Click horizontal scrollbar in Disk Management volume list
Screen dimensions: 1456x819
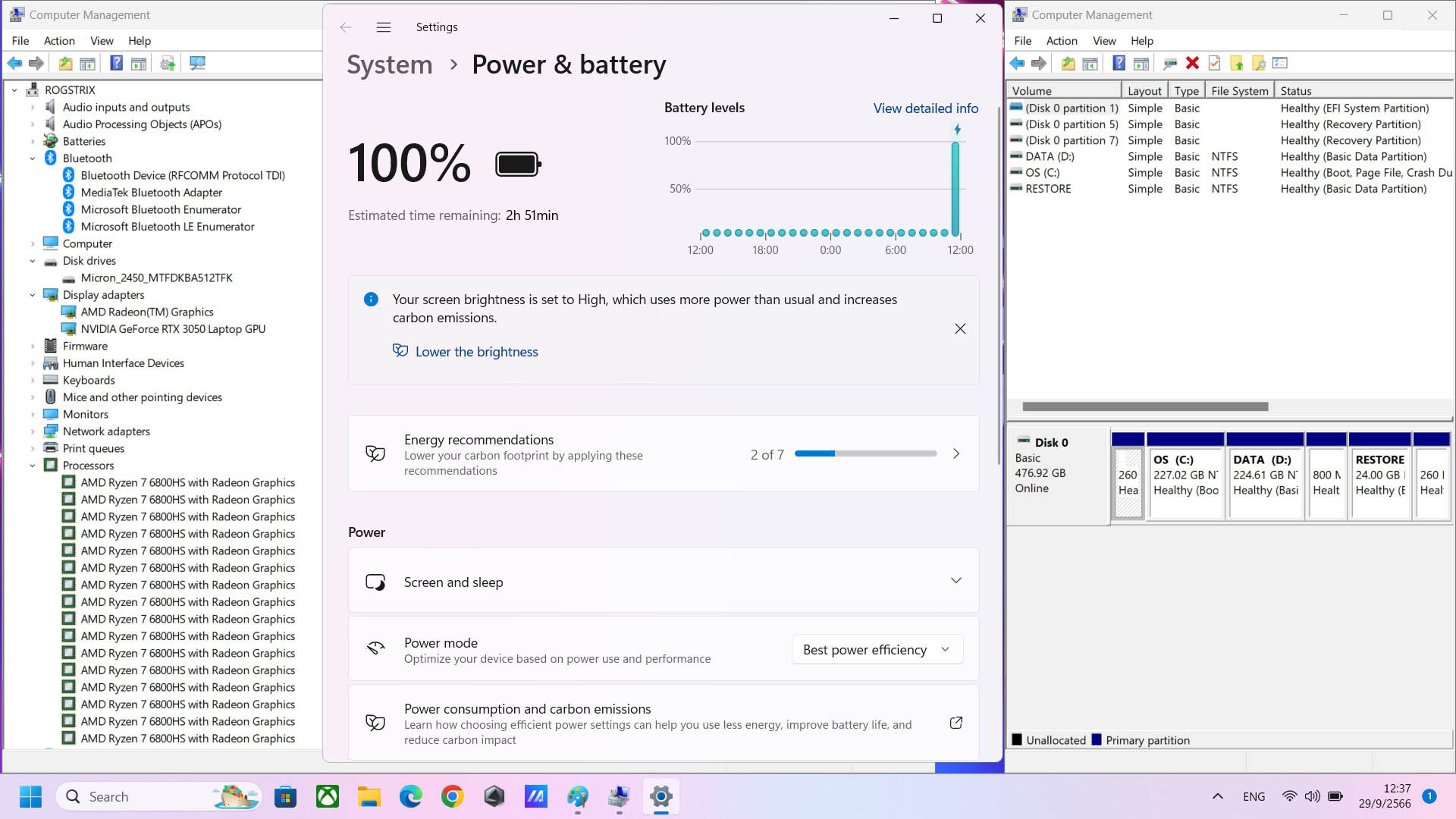1145,406
